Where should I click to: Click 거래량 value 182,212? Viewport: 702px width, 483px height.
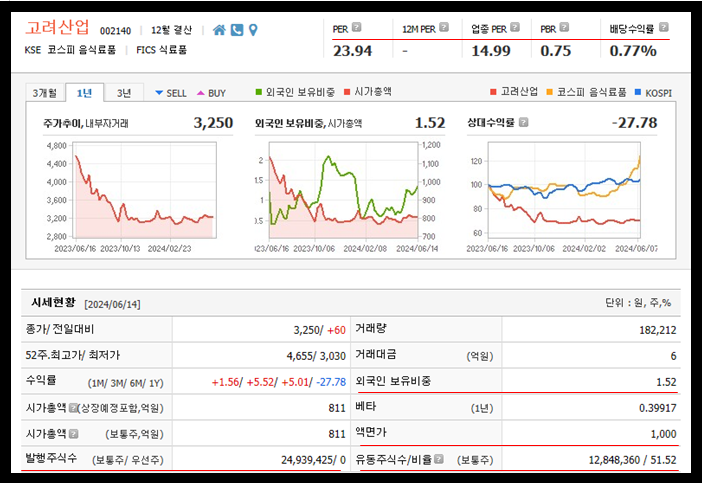tap(658, 330)
